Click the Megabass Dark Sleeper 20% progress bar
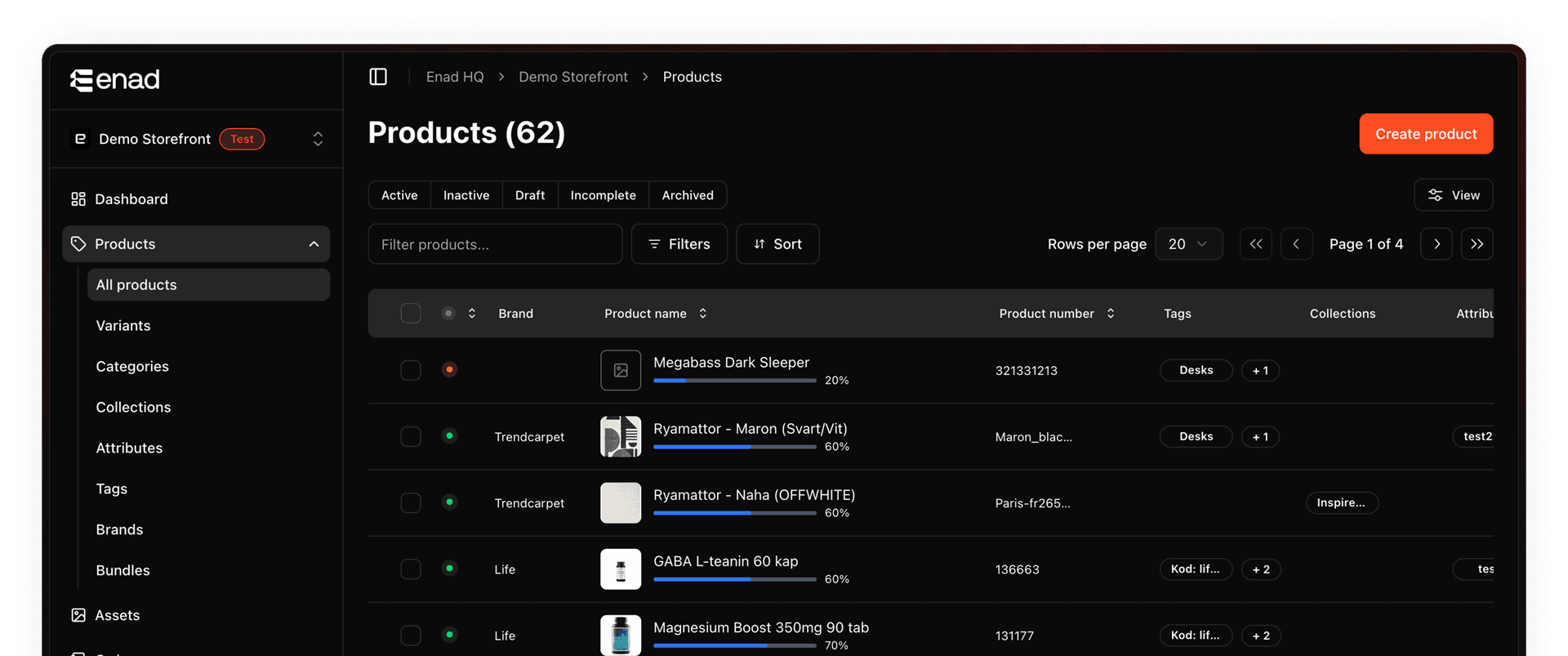The height and width of the screenshot is (656, 1568). (735, 381)
